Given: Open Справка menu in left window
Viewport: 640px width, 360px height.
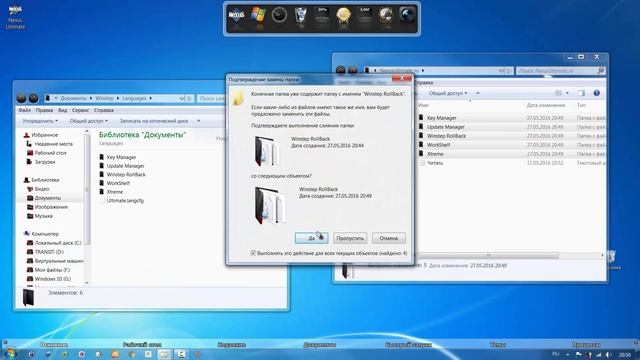Looking at the screenshot, I should (104, 110).
